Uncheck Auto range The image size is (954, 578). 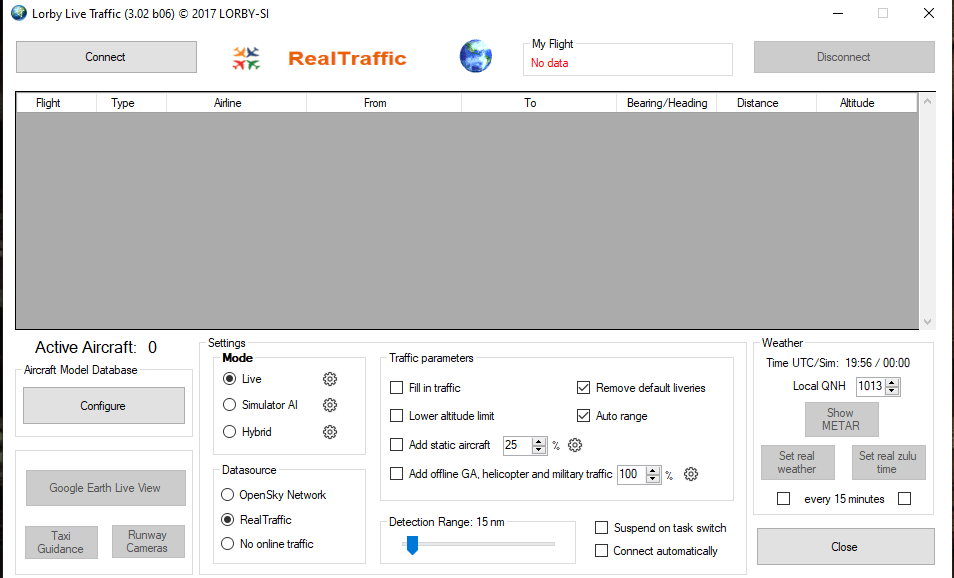click(x=583, y=416)
